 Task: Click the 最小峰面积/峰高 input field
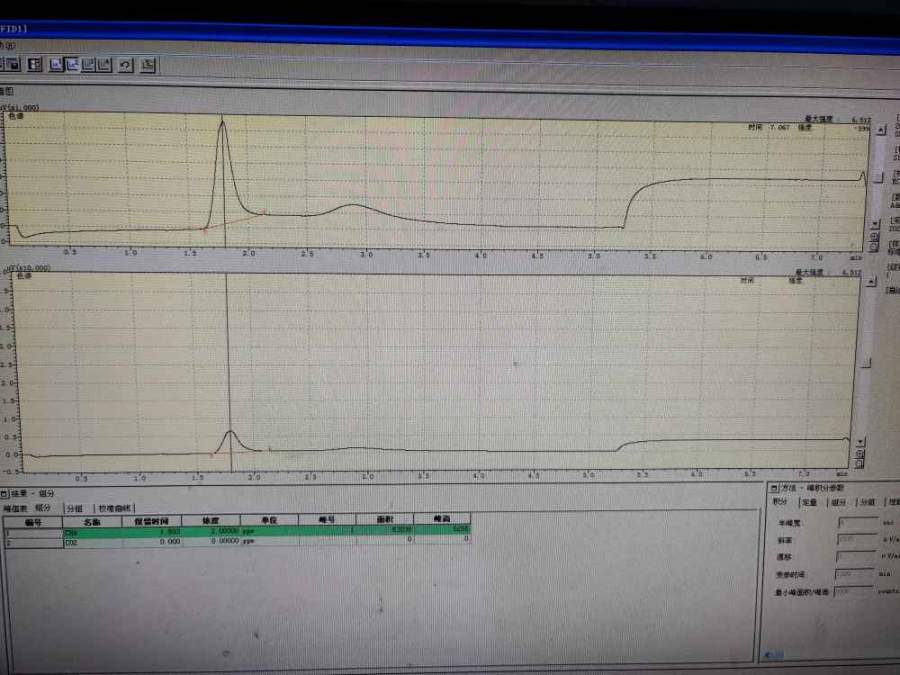[854, 591]
